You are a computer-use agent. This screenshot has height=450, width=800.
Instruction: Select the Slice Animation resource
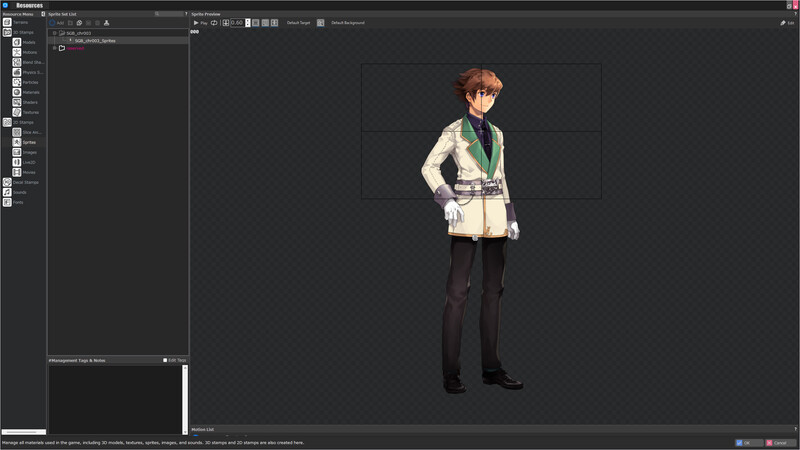pyautogui.click(x=27, y=132)
